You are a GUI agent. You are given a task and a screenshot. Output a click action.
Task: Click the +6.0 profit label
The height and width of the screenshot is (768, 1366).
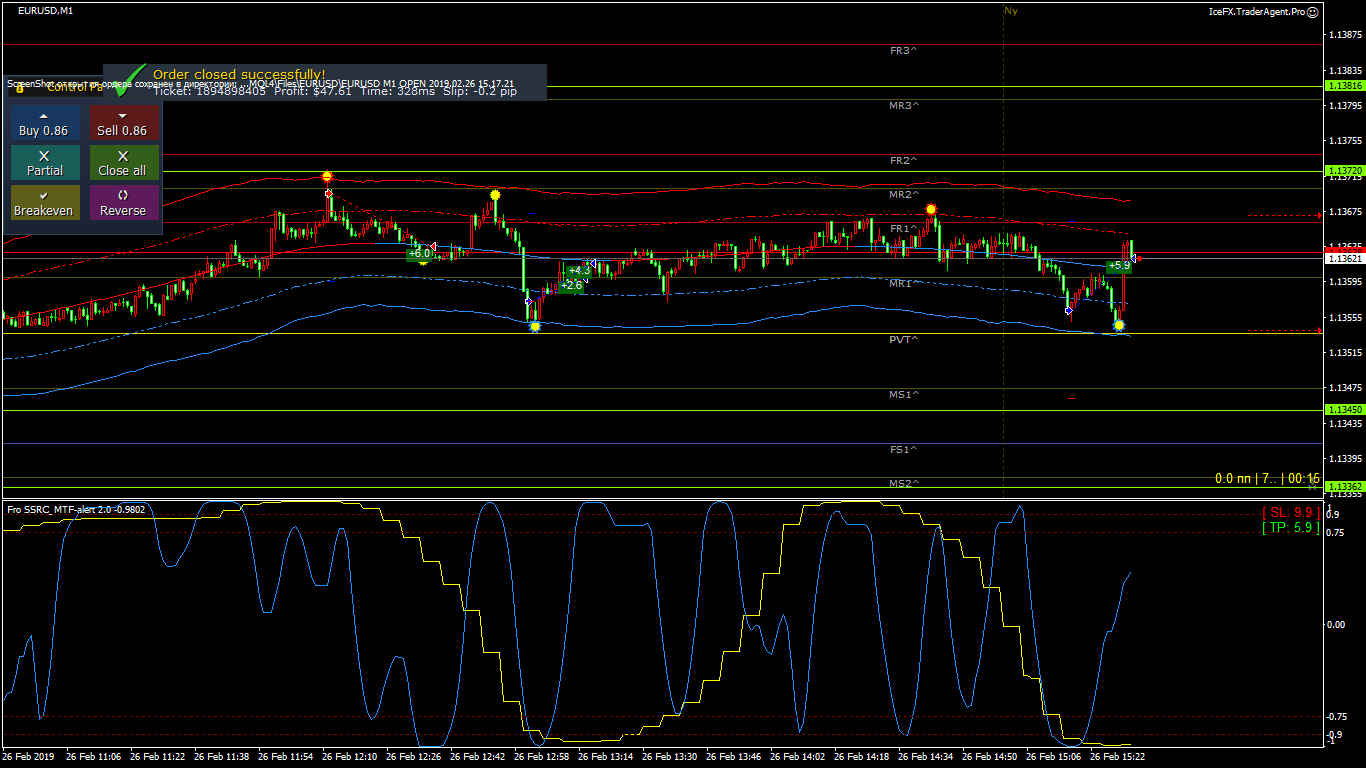coord(419,254)
